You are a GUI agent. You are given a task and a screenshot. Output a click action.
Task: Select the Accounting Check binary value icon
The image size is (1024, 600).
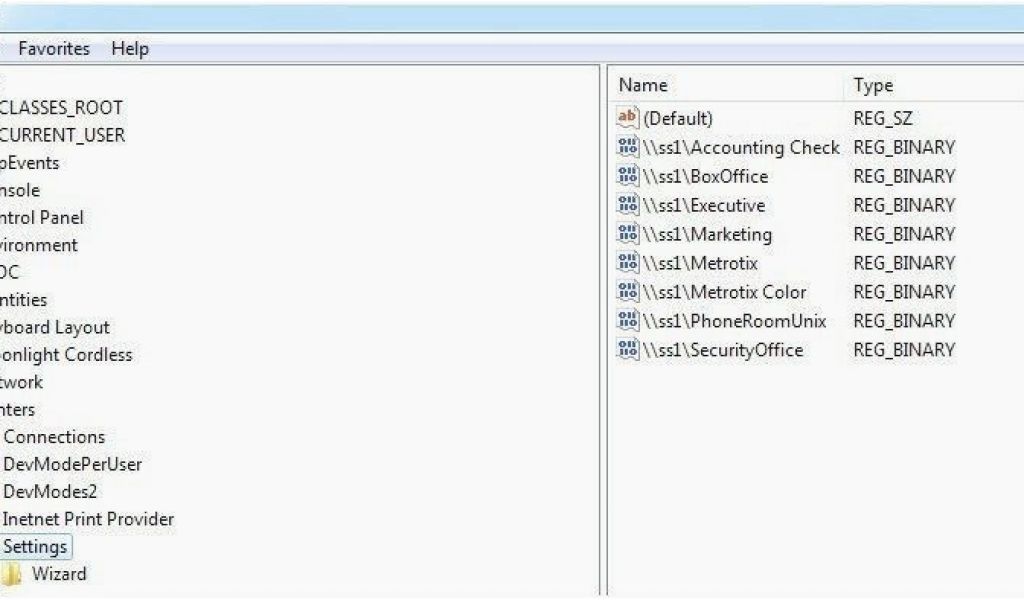point(628,147)
